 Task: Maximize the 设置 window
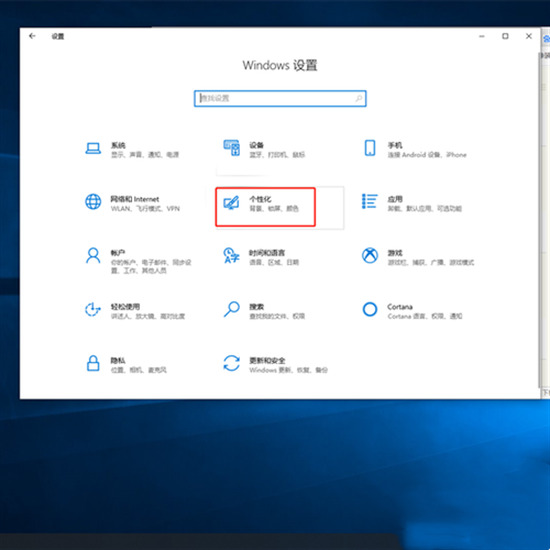click(505, 36)
